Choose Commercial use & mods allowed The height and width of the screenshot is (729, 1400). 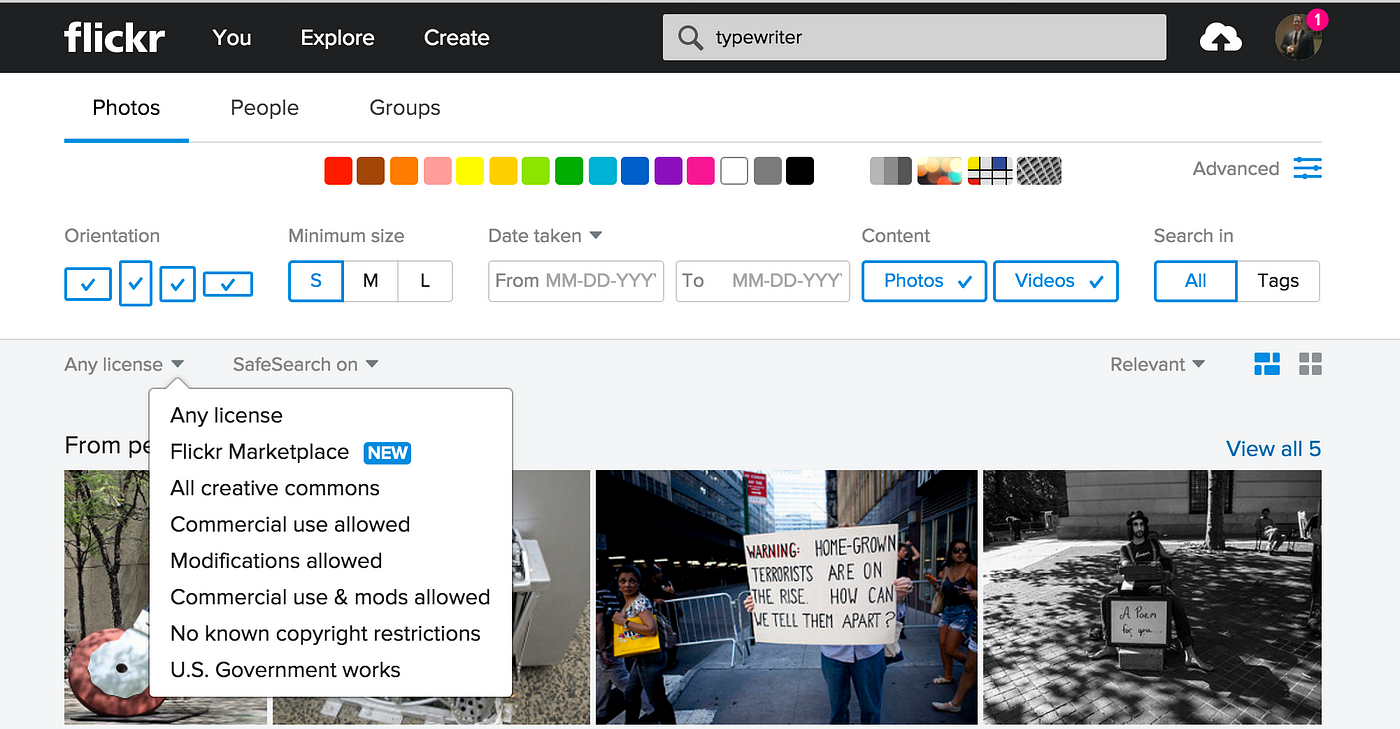330,597
